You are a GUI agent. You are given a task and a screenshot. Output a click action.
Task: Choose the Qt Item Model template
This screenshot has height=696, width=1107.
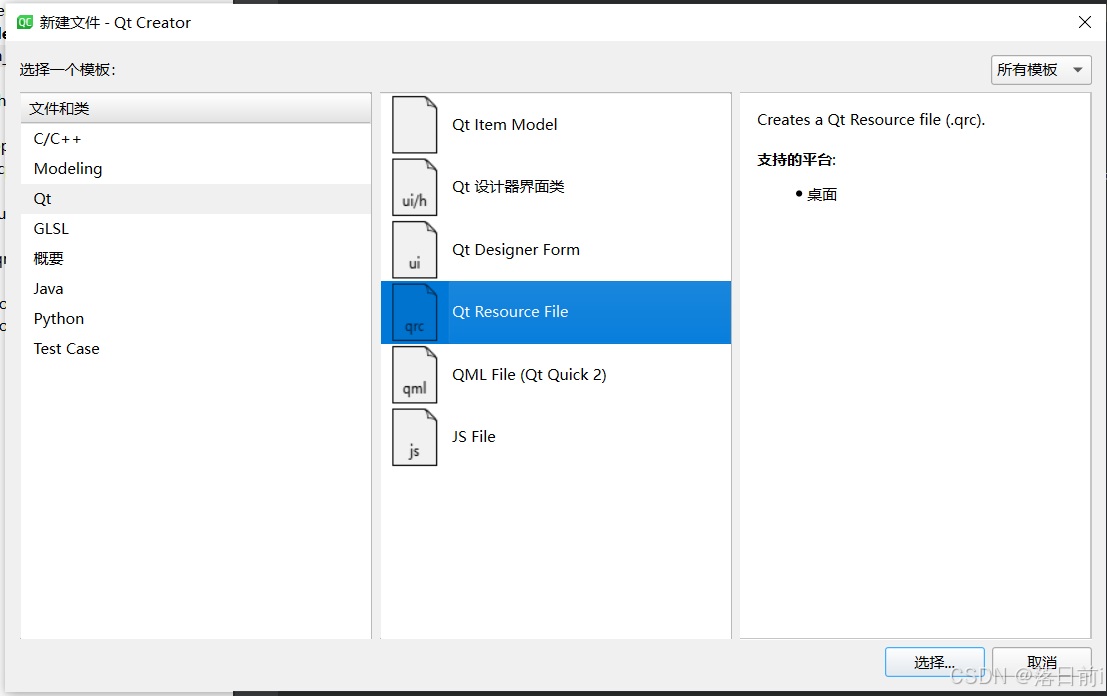(x=556, y=125)
